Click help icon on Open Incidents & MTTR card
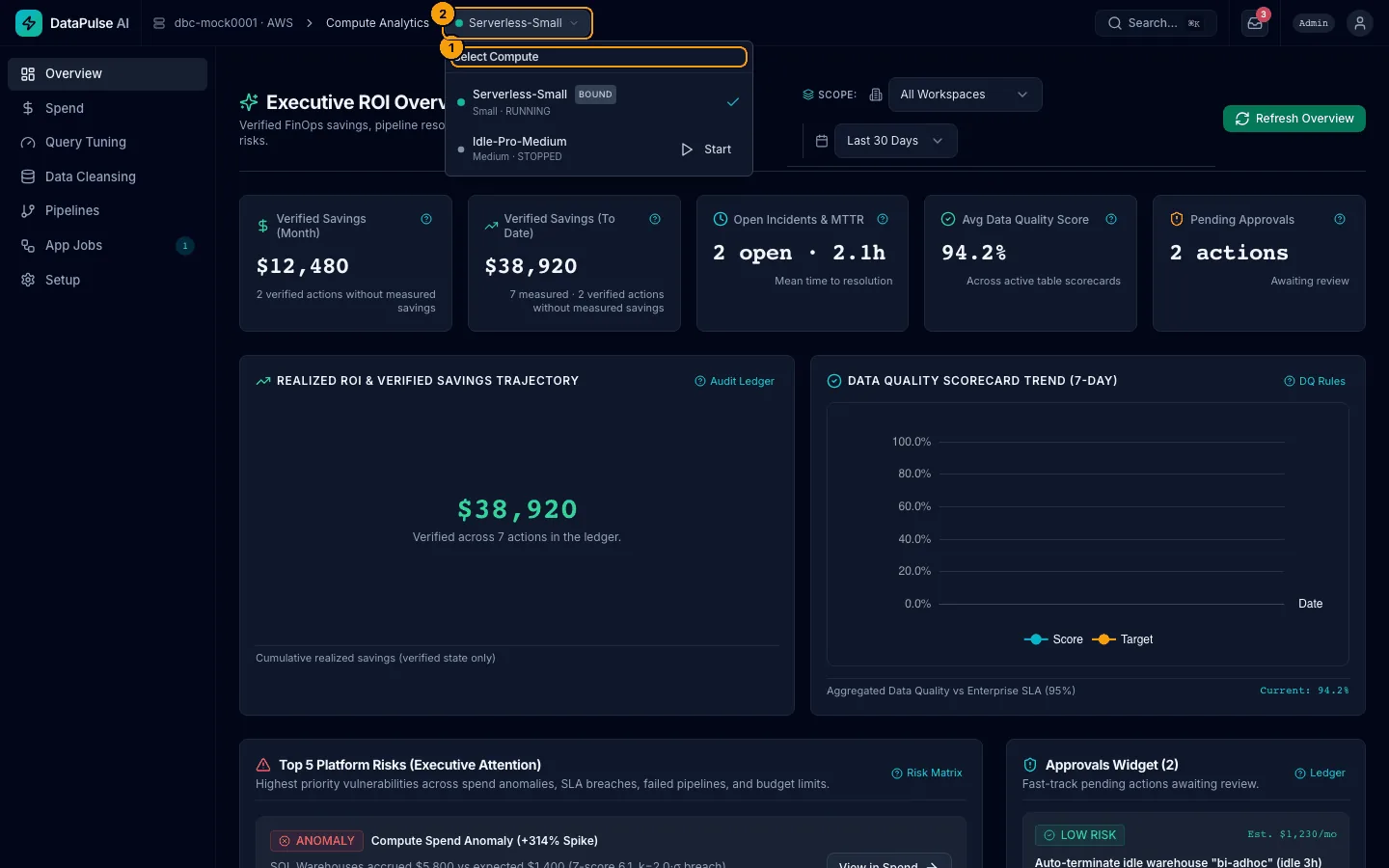Image resolution: width=1389 pixels, height=868 pixels. tap(883, 219)
